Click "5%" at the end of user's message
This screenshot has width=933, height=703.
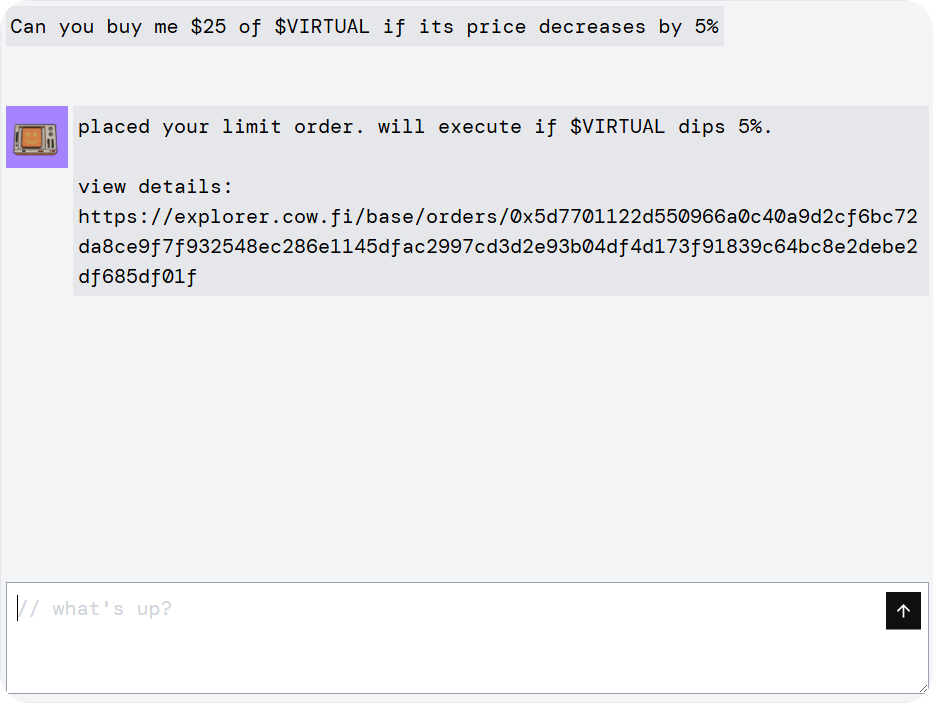click(x=706, y=27)
